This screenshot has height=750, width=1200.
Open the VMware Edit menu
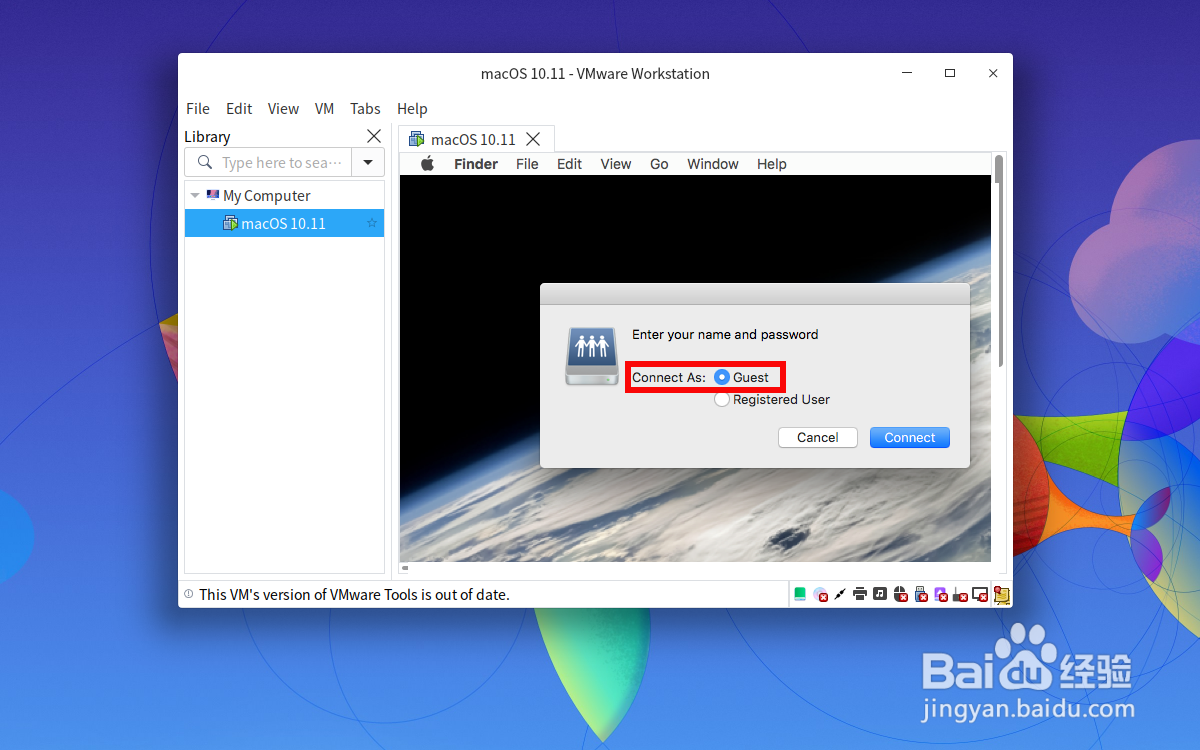[x=239, y=108]
